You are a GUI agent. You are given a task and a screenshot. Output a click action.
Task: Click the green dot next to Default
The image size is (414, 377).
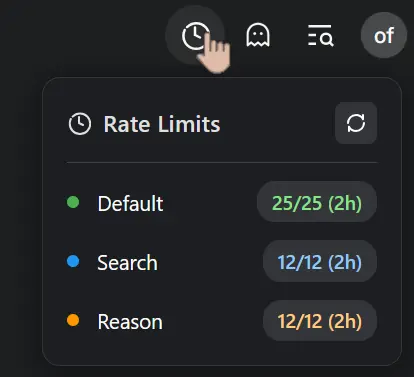coord(73,202)
